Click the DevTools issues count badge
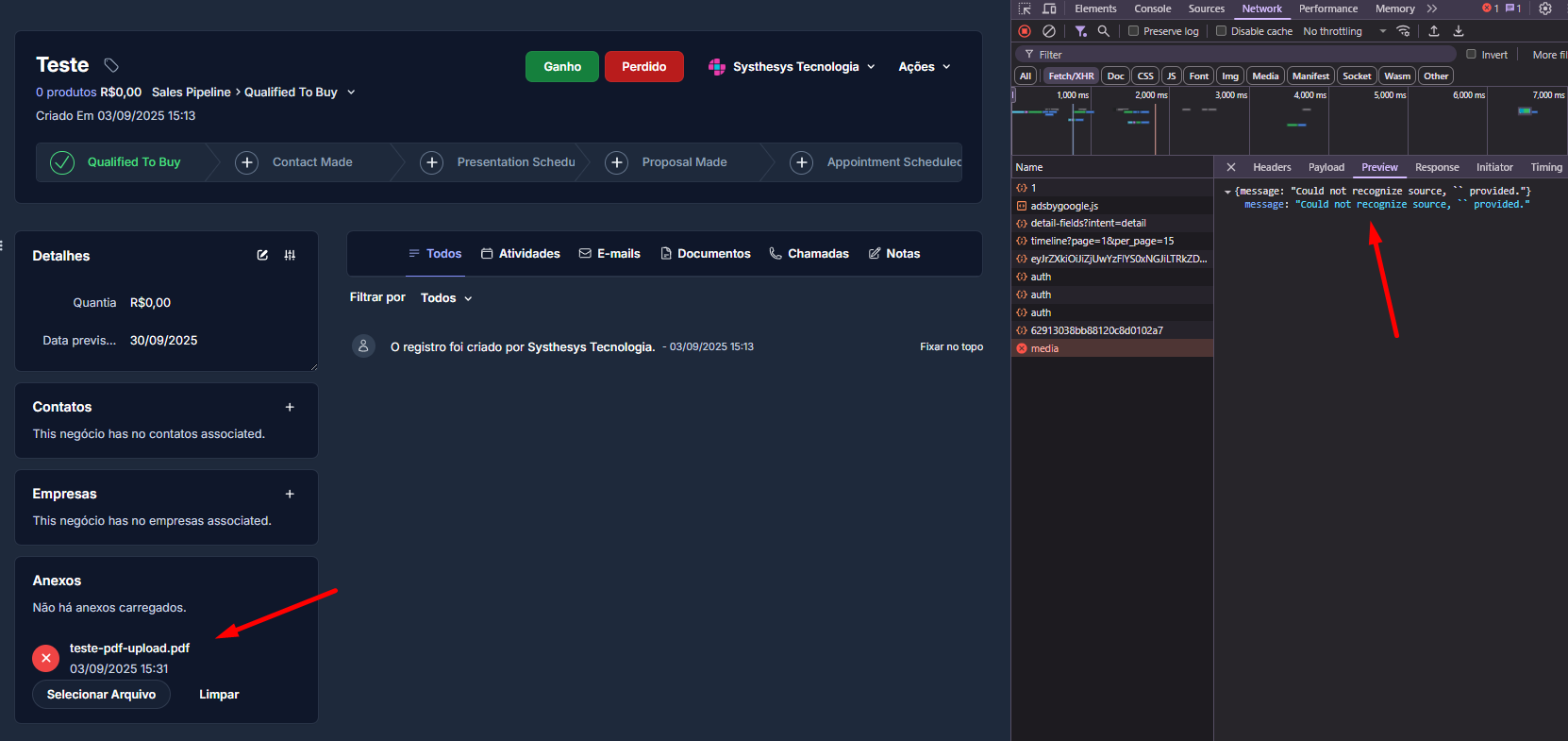The height and width of the screenshot is (741, 1568). pyautogui.click(x=1513, y=8)
